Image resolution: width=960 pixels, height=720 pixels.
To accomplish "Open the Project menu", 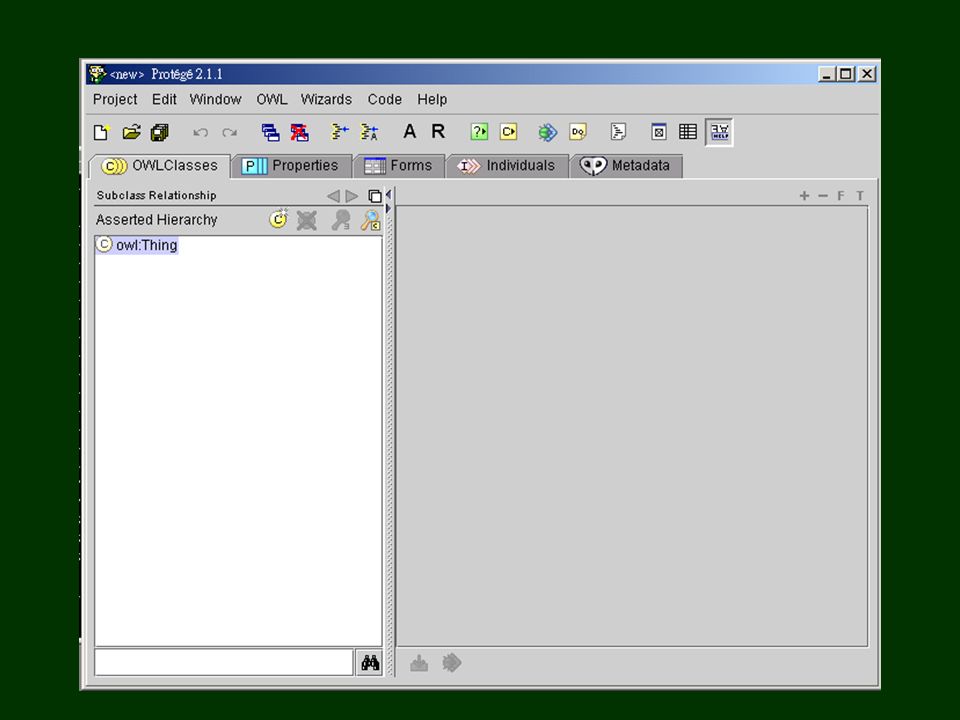I will [115, 99].
